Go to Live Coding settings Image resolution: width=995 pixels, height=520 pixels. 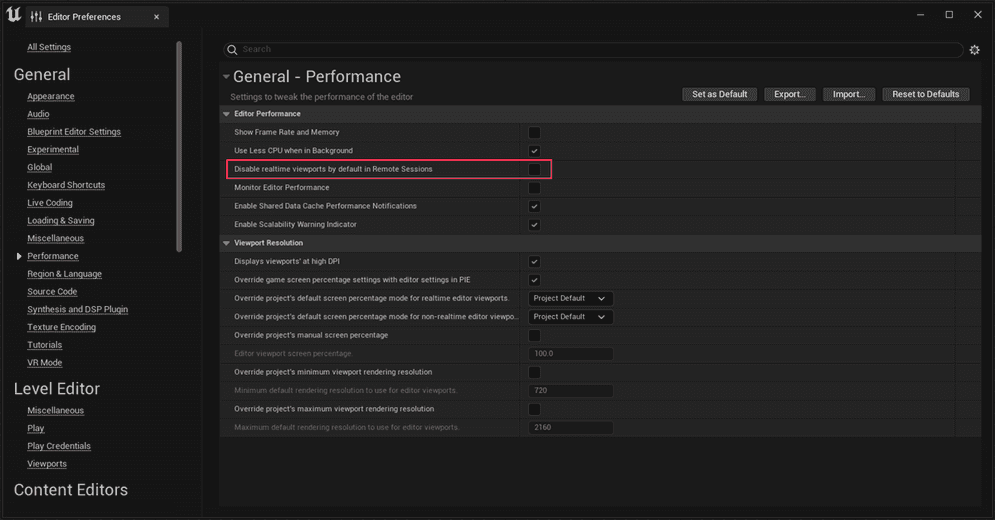coord(50,203)
